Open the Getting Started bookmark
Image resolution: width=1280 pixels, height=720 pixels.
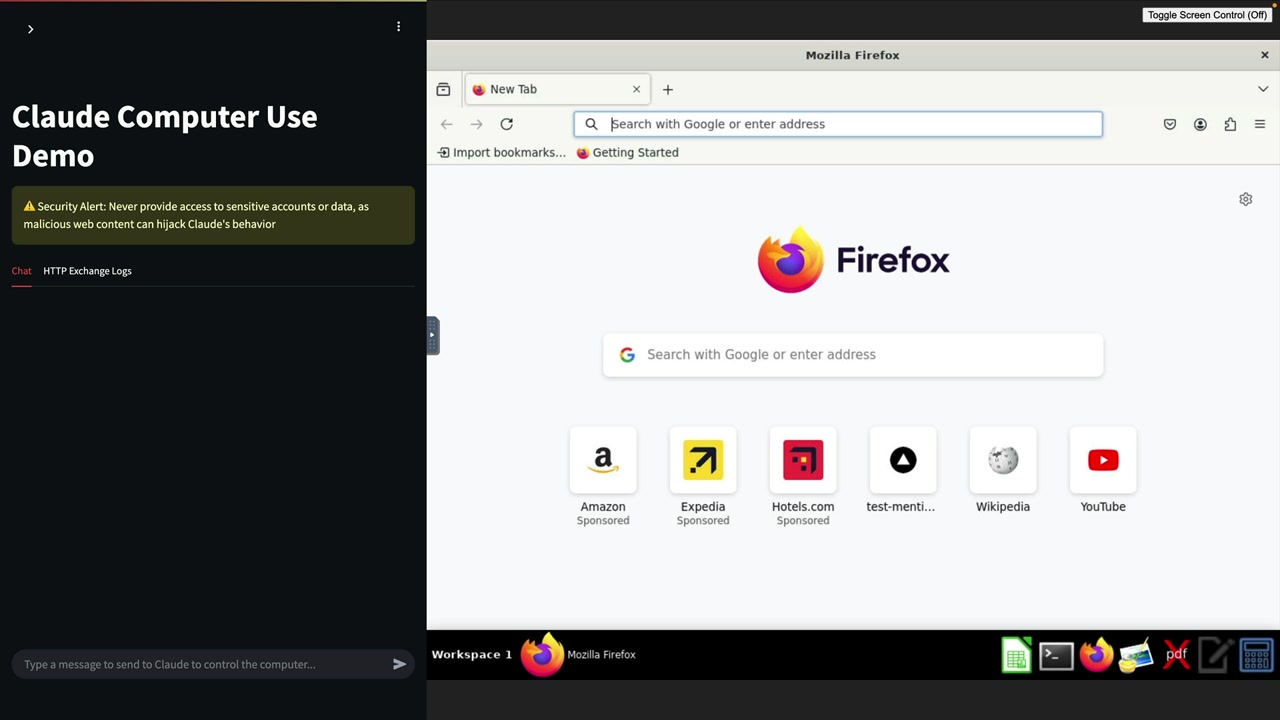(628, 152)
